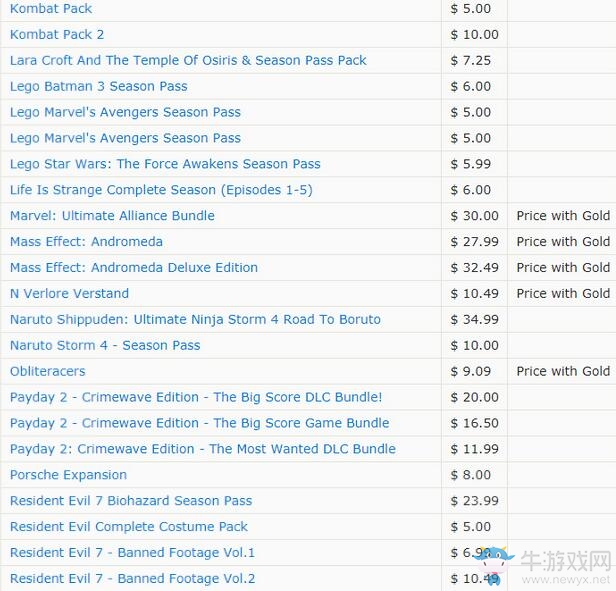Open the Obliteracers link
The width and height of the screenshot is (616, 591).
tap(48, 371)
